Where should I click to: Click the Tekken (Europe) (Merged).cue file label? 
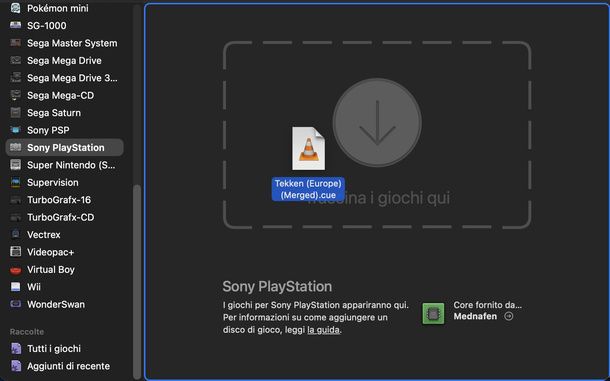(x=308, y=189)
